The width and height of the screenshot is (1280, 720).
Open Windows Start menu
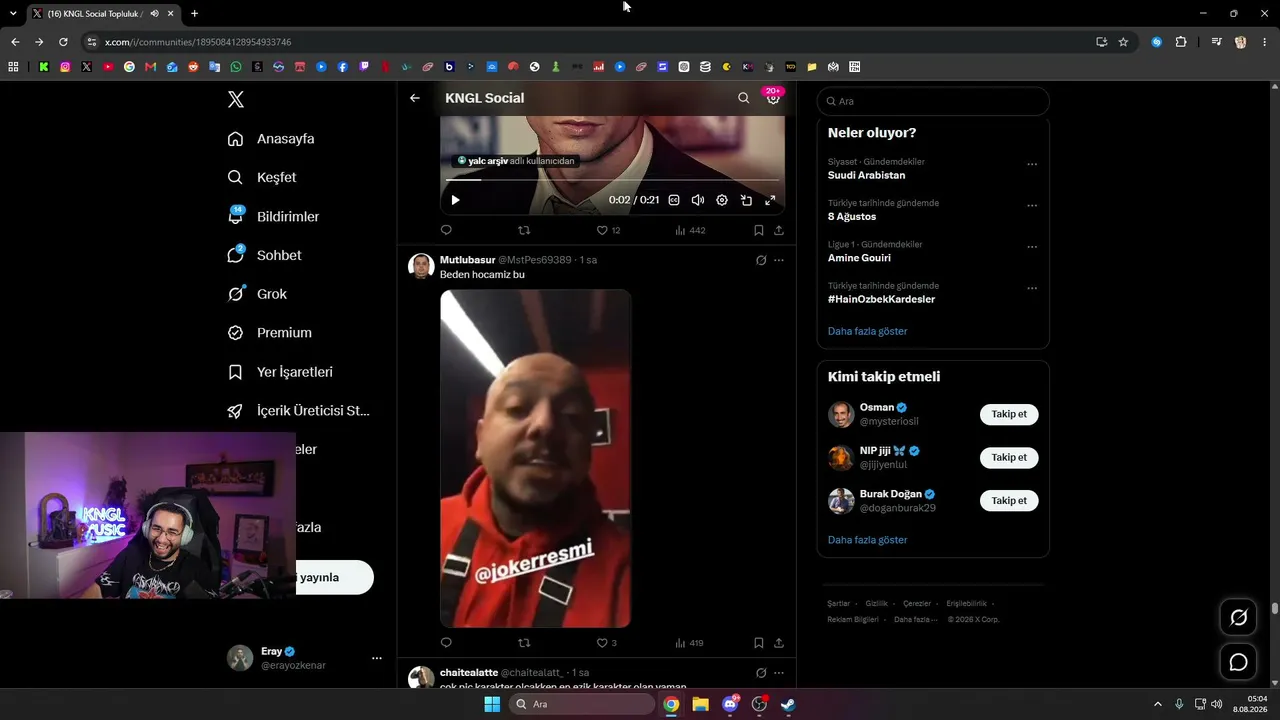click(x=492, y=704)
